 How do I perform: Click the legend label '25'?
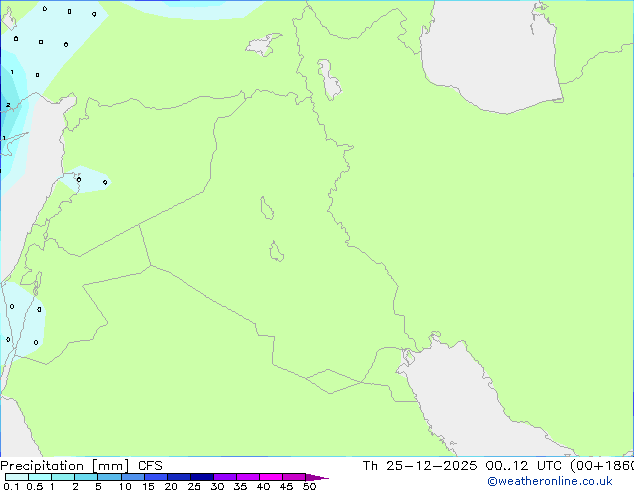point(194,486)
